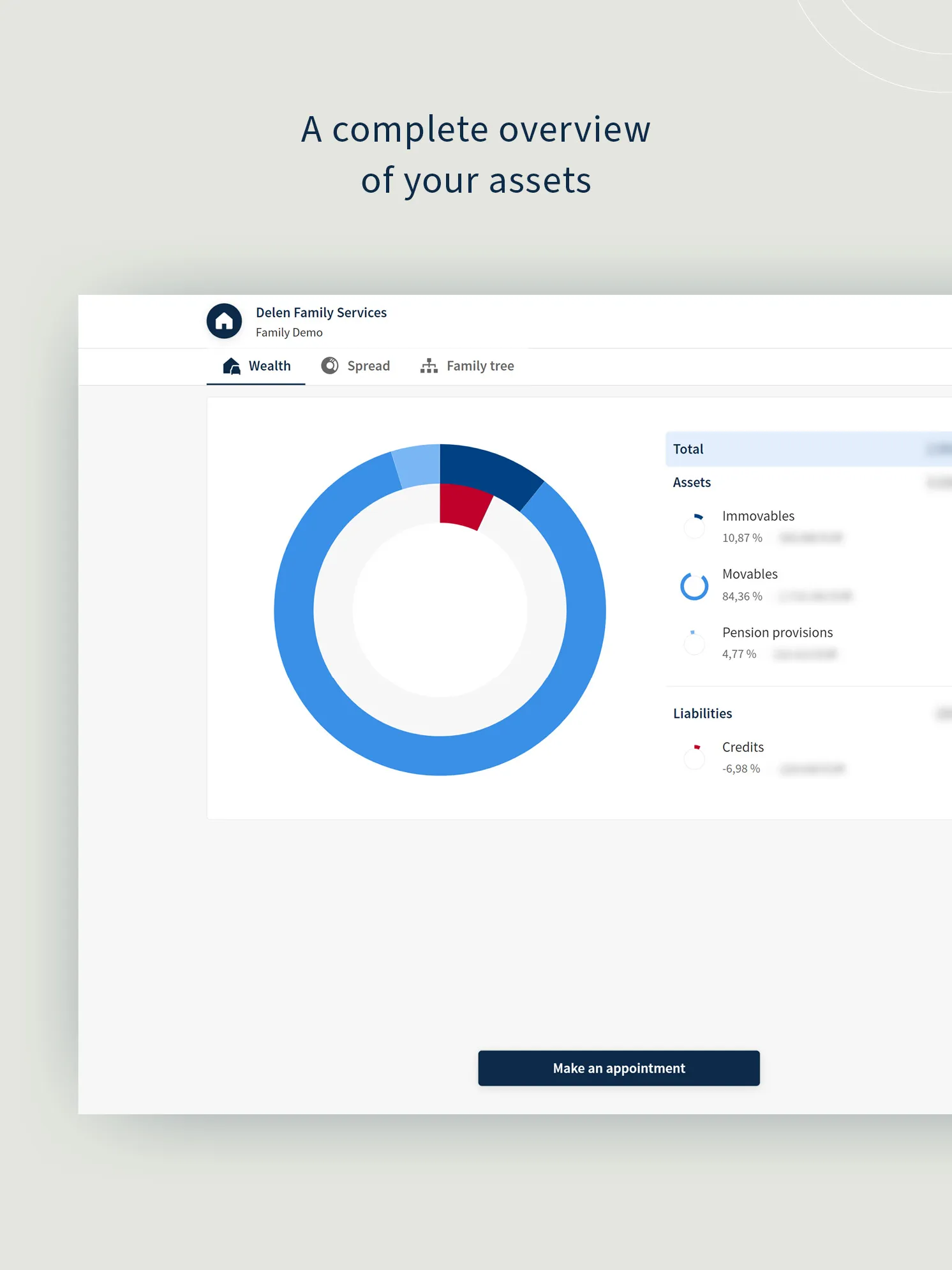The image size is (952, 1270).
Task: Click the Delen Family Services home icon
Action: (224, 321)
